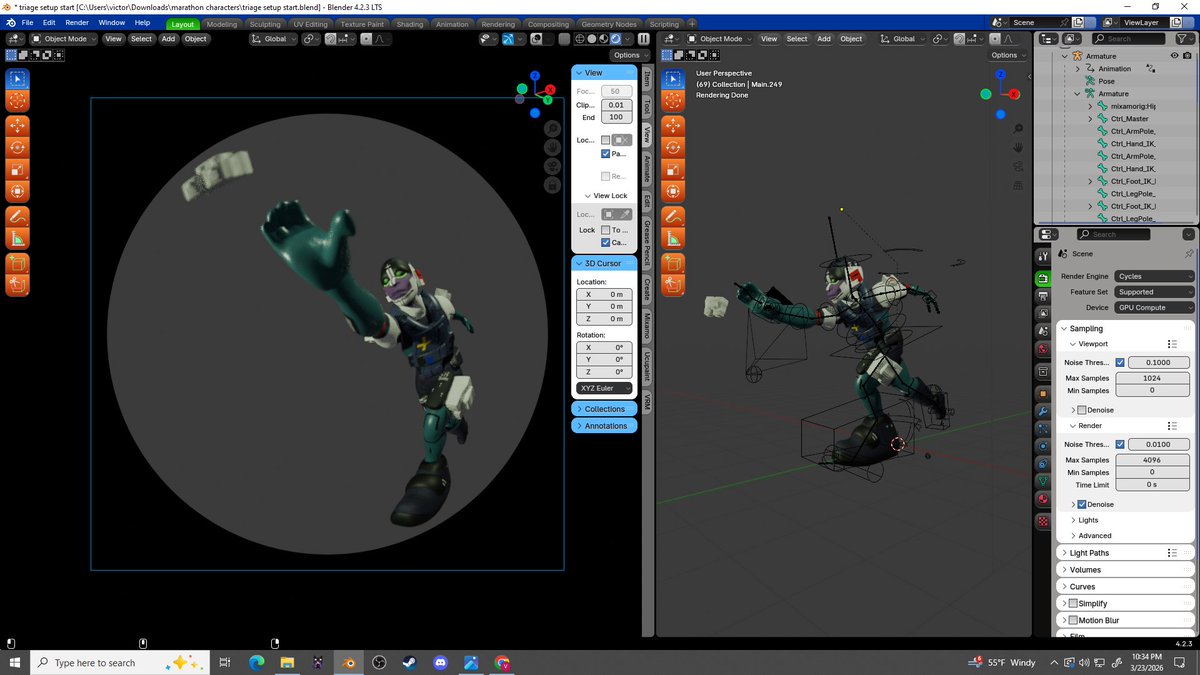
Task: Activate the Move tool in right viewport
Action: tap(673, 126)
